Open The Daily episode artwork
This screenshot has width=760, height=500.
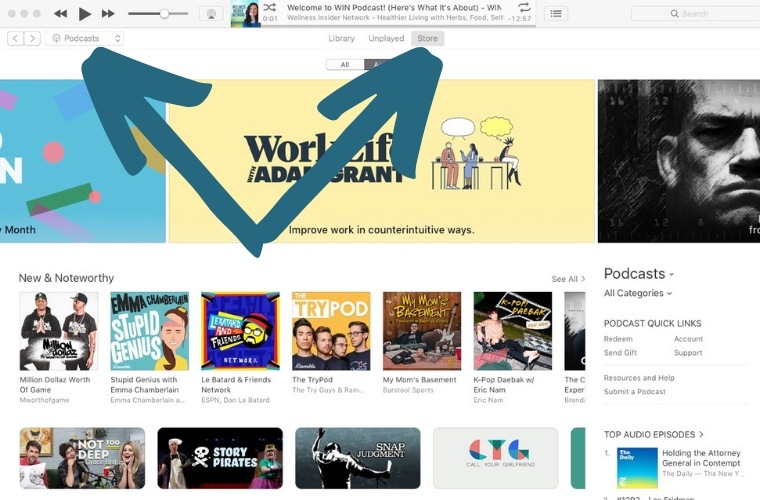[637, 468]
